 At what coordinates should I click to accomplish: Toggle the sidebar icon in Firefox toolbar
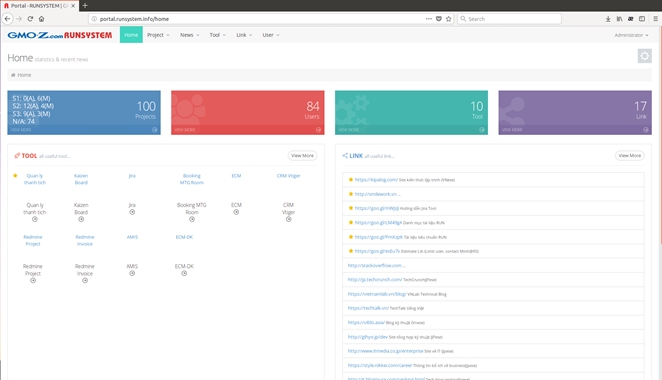[x=642, y=19]
